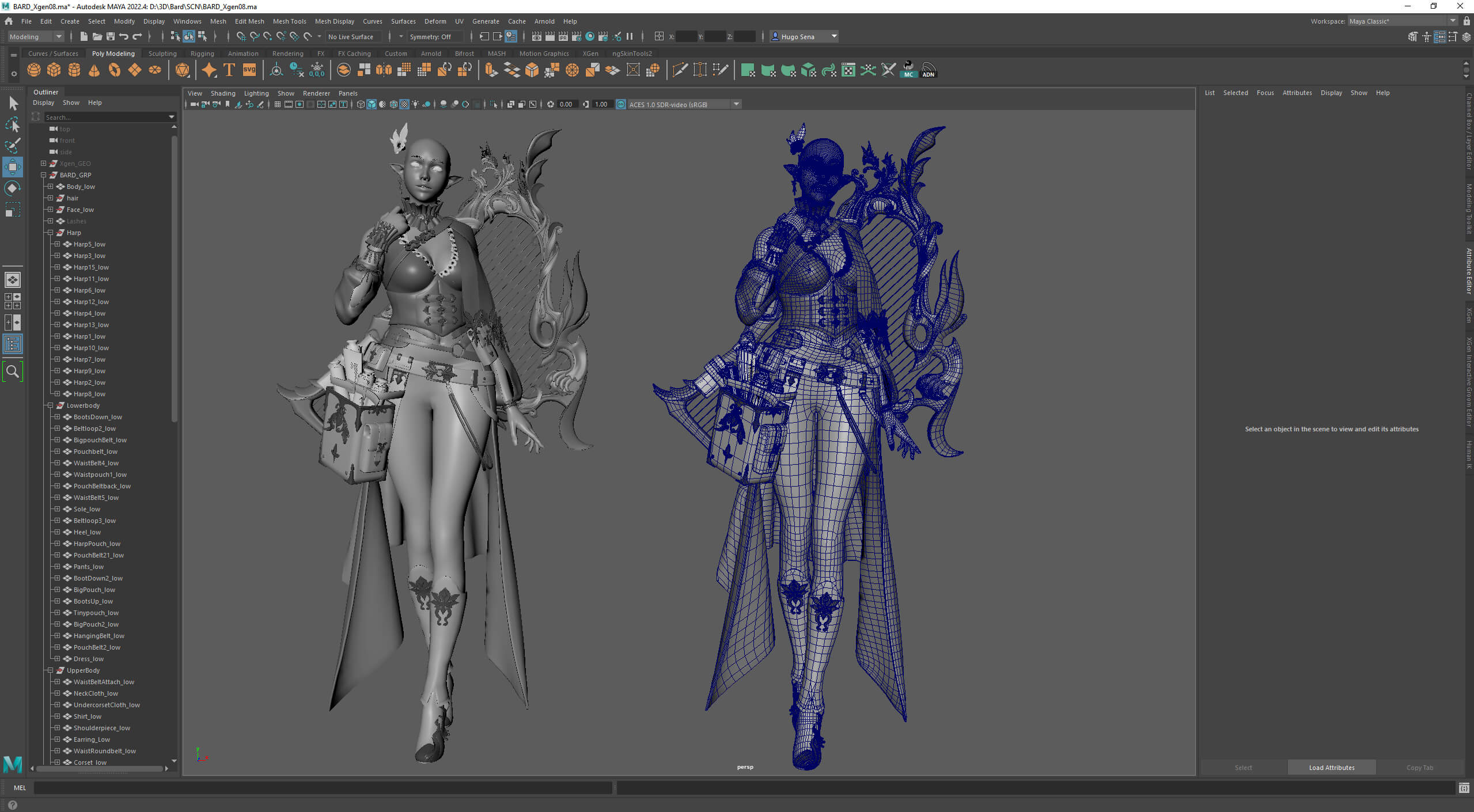The height and width of the screenshot is (812, 1474).
Task: Select the polygon Type text tool
Action: pyautogui.click(x=229, y=70)
